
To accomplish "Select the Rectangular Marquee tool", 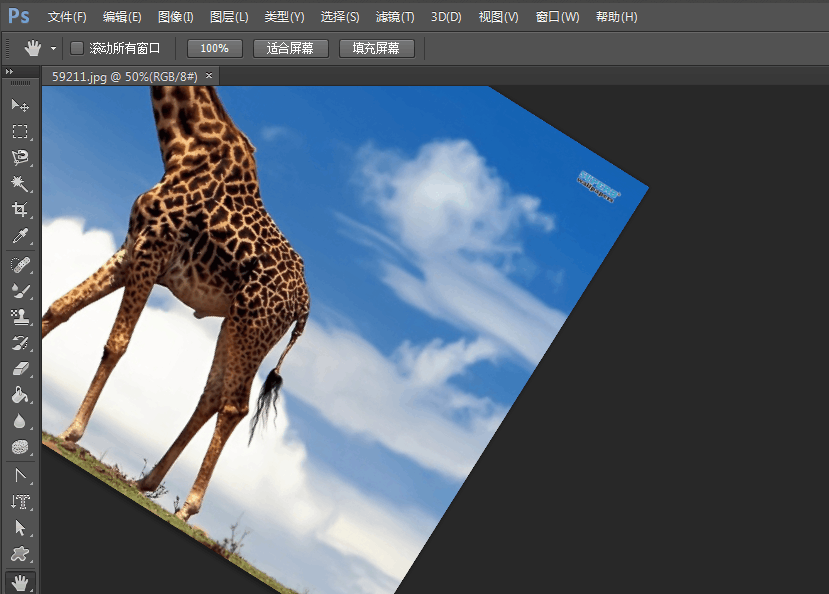I will click(x=19, y=131).
